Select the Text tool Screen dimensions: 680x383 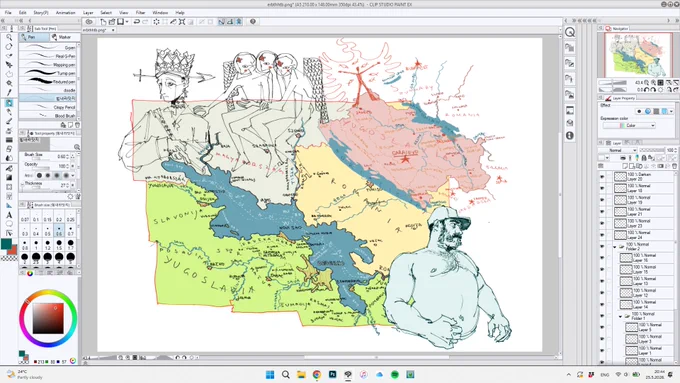point(9,215)
